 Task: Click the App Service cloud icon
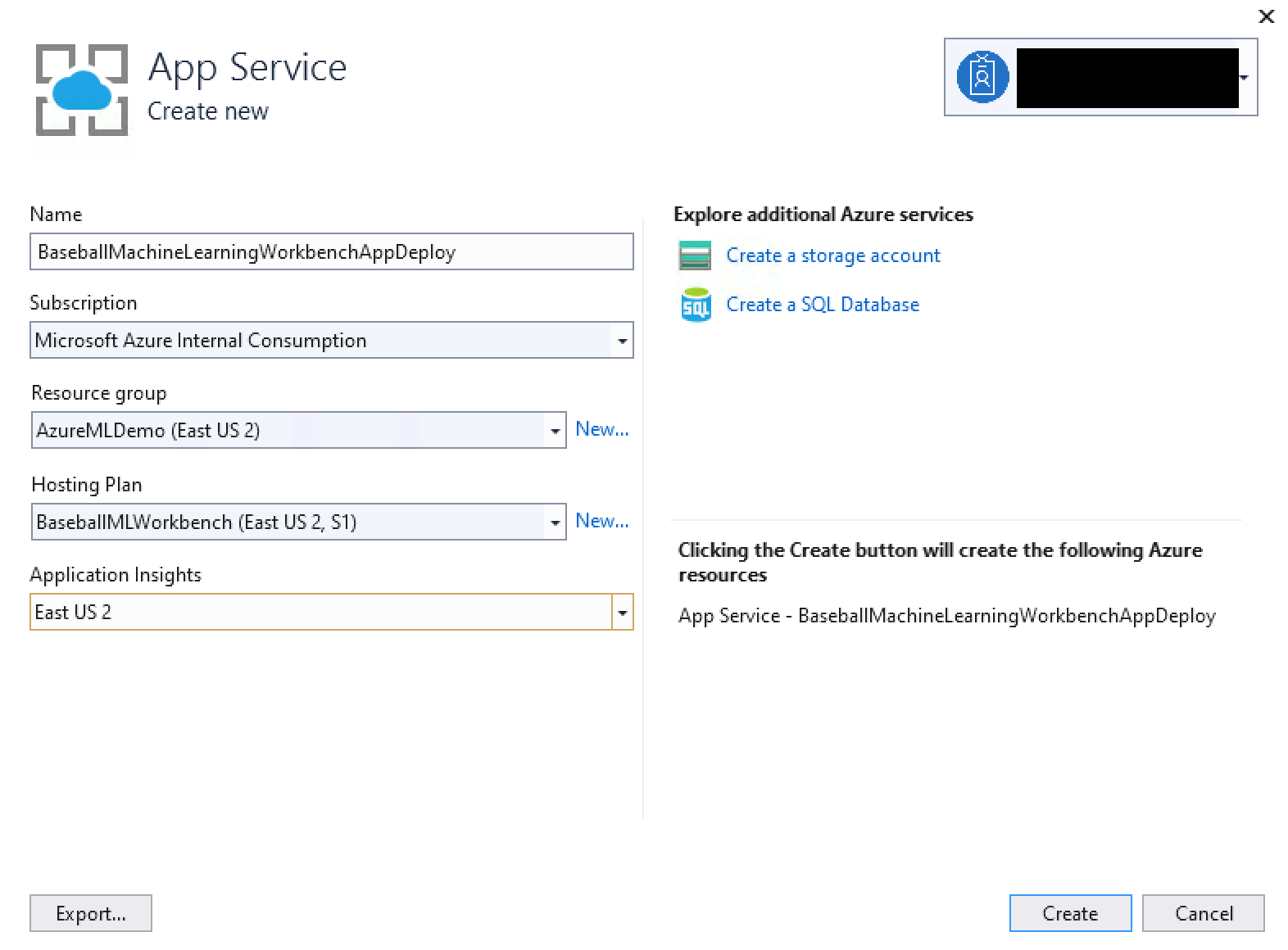pos(81,90)
